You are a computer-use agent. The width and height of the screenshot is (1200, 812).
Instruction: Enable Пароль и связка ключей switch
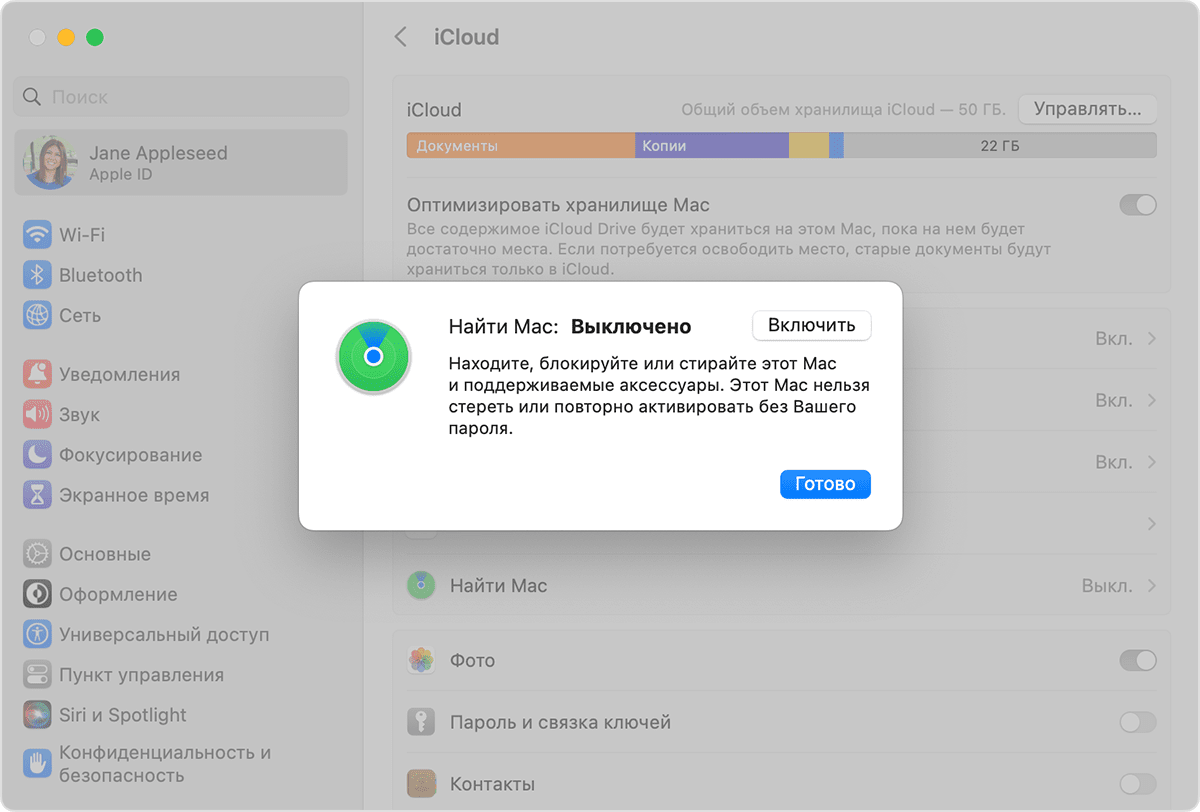(1138, 722)
